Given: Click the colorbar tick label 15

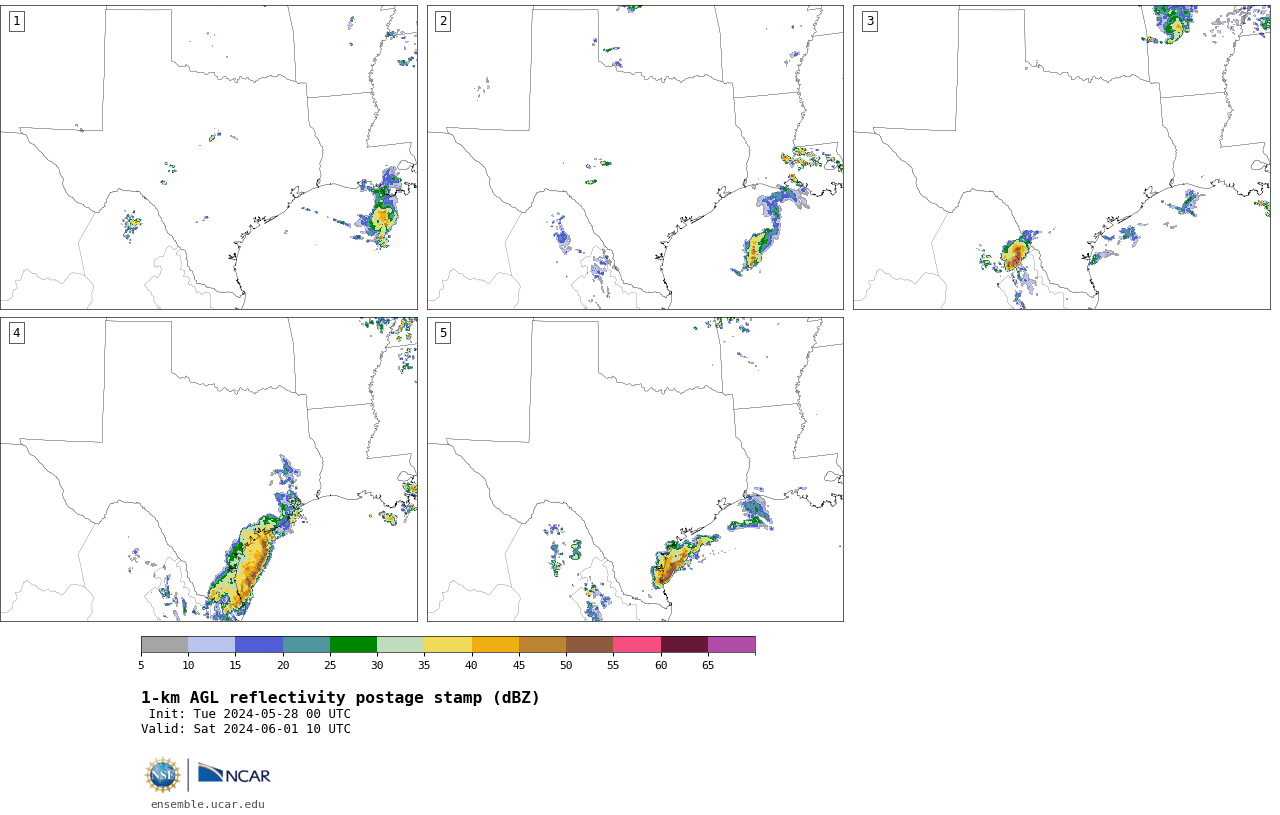Looking at the screenshot, I should click(x=235, y=665).
